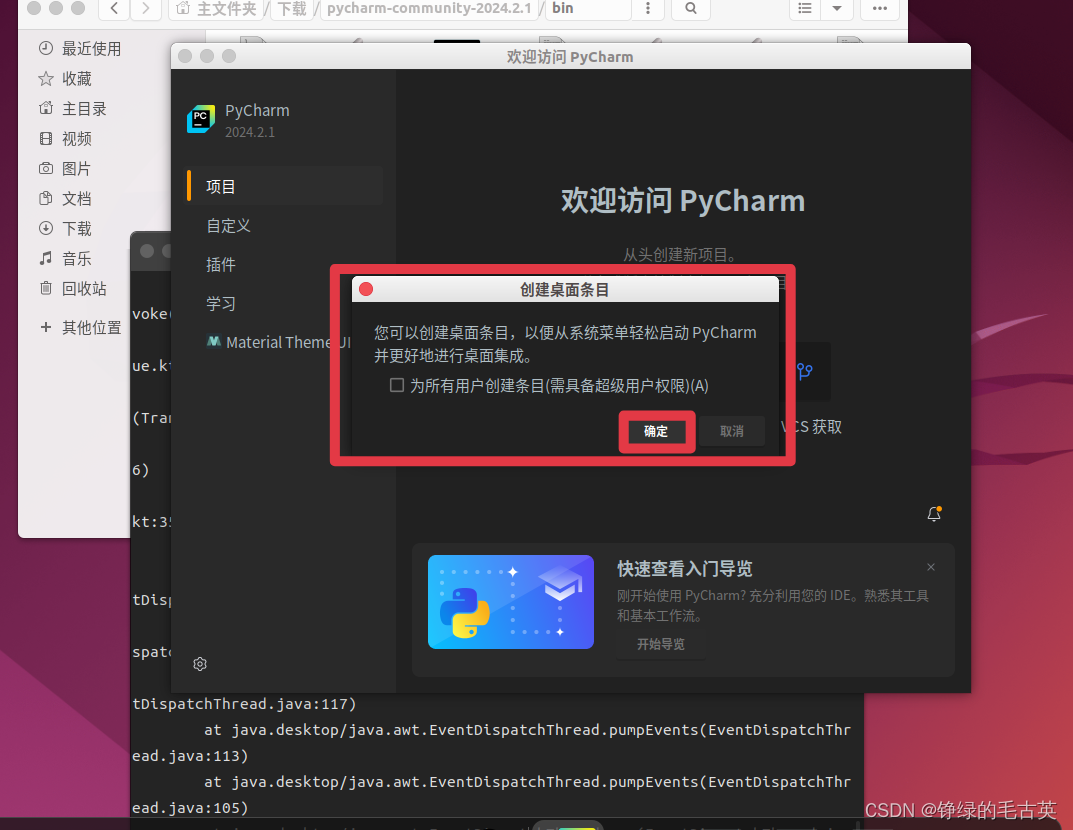Image resolution: width=1073 pixels, height=830 pixels.
Task: Switch file manager to list view
Action: (x=805, y=8)
